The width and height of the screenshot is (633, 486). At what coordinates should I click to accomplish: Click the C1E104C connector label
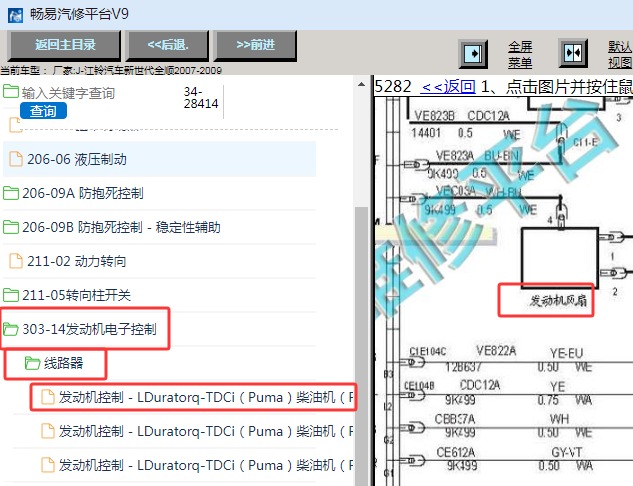click(x=428, y=352)
